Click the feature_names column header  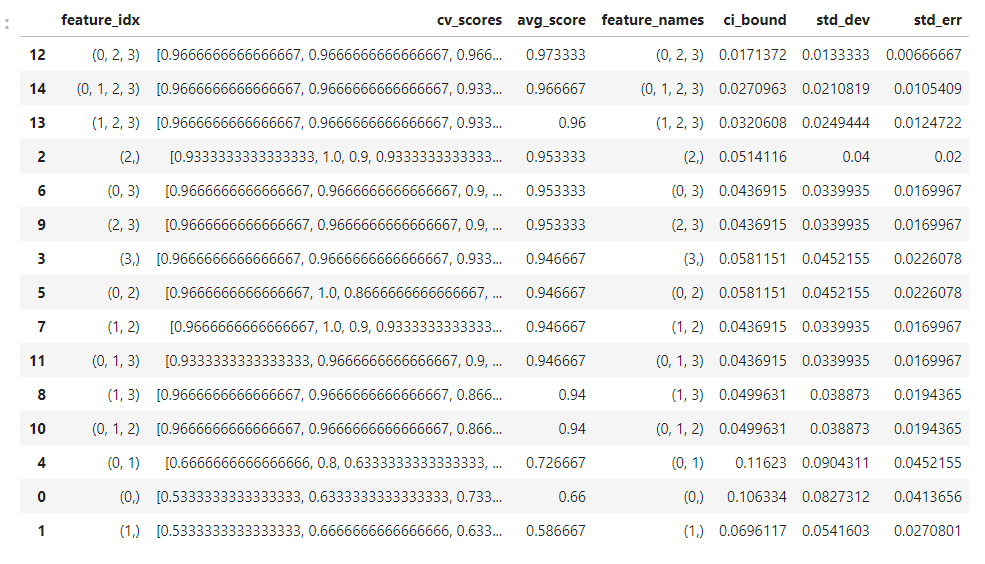[652, 20]
